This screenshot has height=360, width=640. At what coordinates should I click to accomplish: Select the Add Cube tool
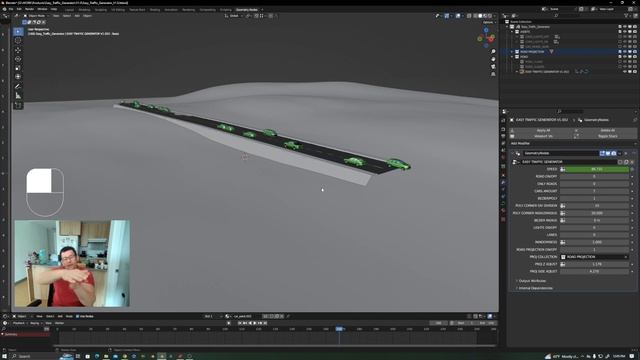(18, 105)
